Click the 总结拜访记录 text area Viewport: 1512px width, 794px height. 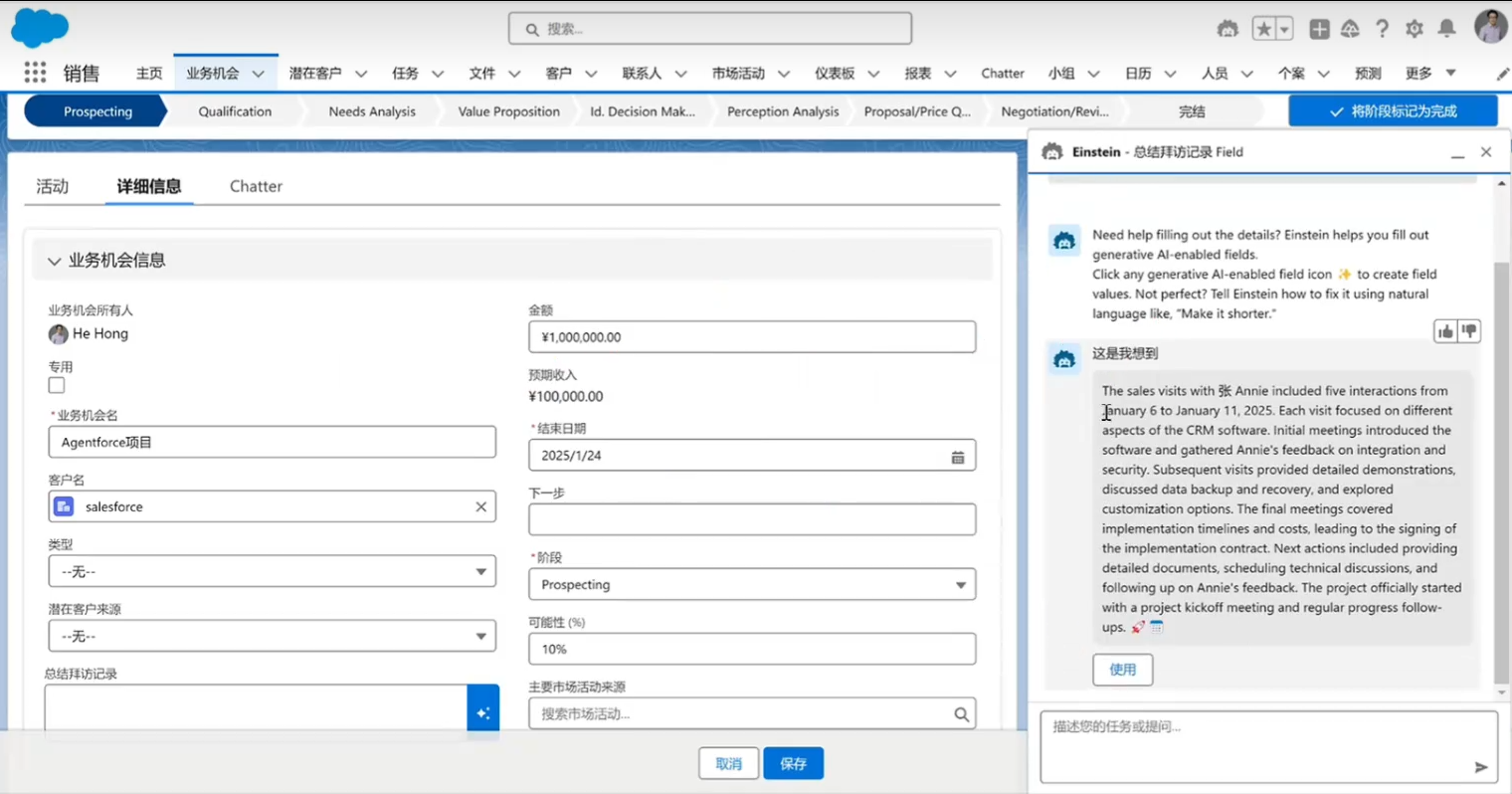pos(256,710)
